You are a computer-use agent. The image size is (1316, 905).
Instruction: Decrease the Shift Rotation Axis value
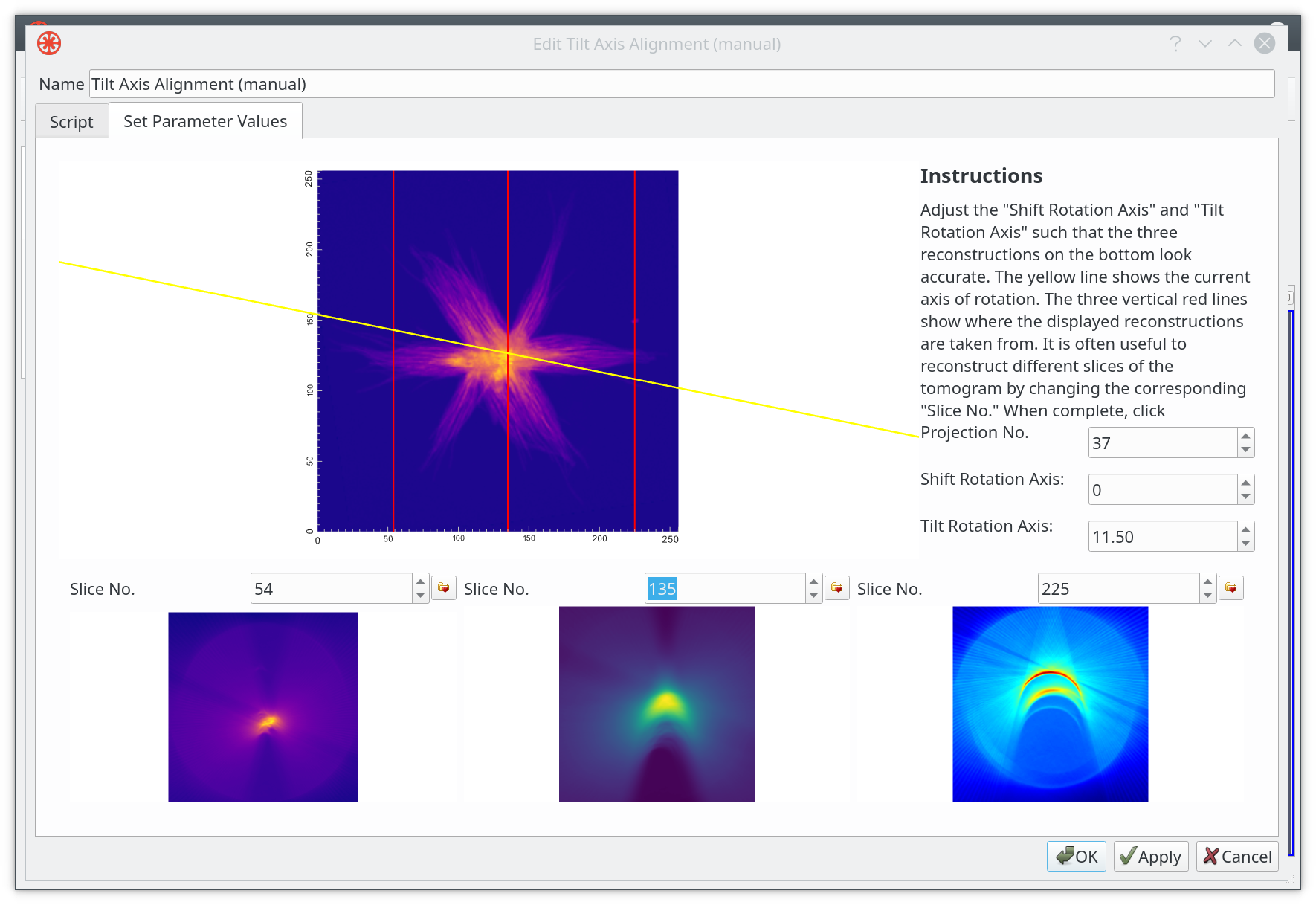tap(1245, 497)
